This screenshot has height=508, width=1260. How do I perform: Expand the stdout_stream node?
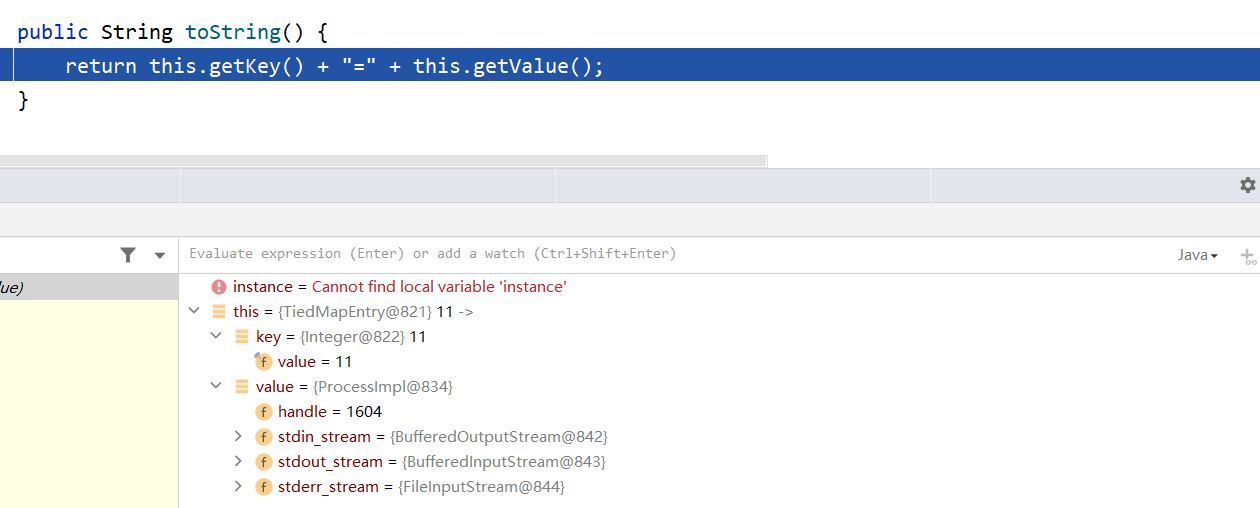coord(238,462)
